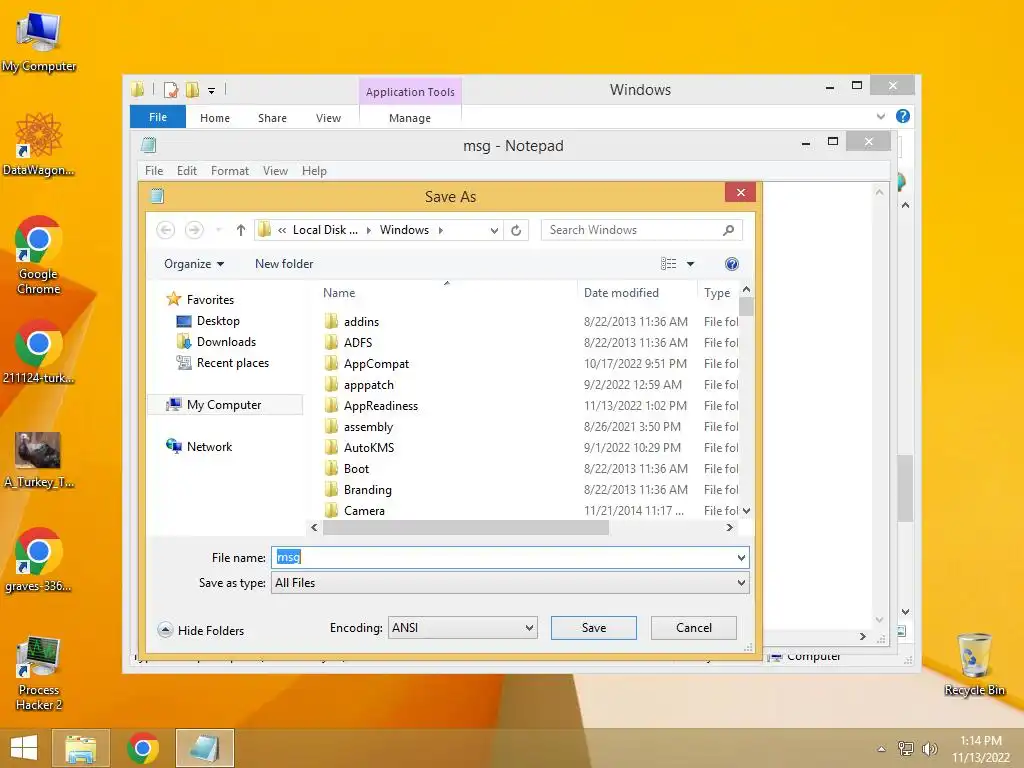This screenshot has height=768, width=1024.
Task: Sort by Date modified column
Action: click(621, 293)
